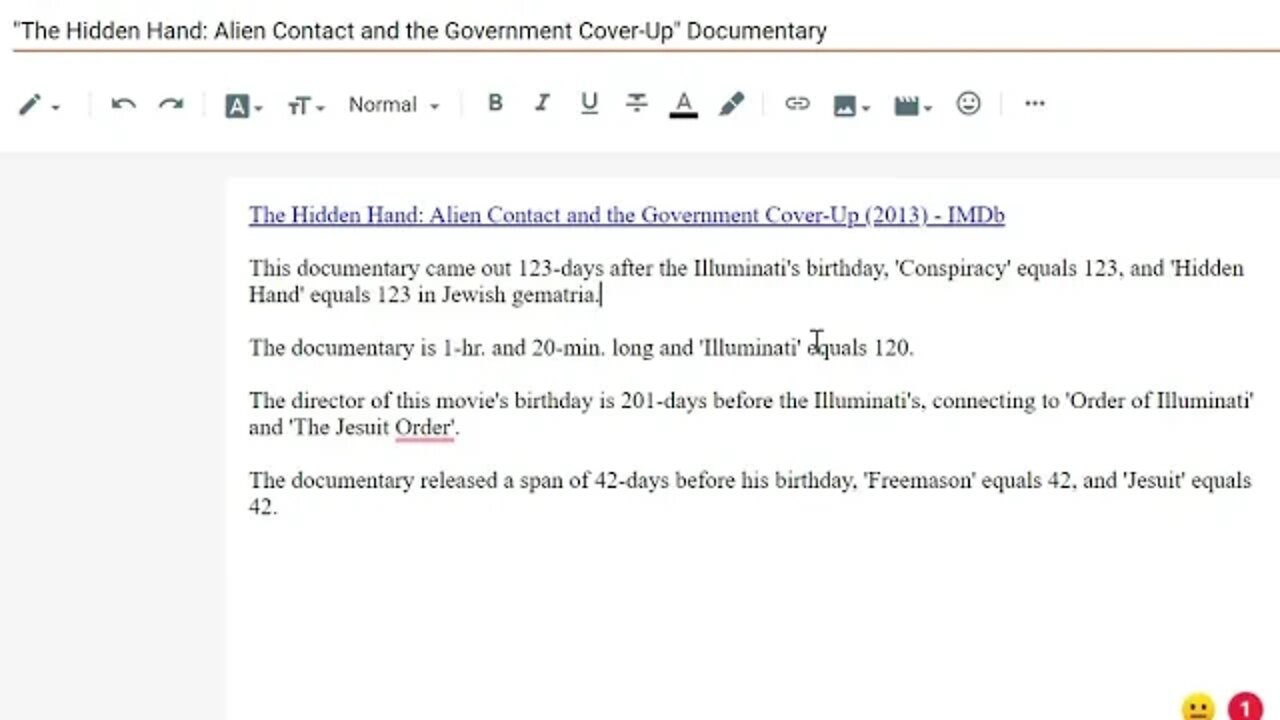Click the pencil compose mode icon
Image resolution: width=1280 pixels, height=720 pixels.
click(29, 105)
